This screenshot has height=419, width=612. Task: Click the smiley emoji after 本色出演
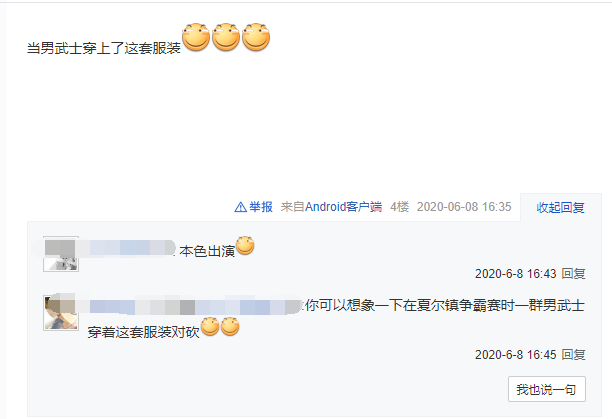(245, 246)
